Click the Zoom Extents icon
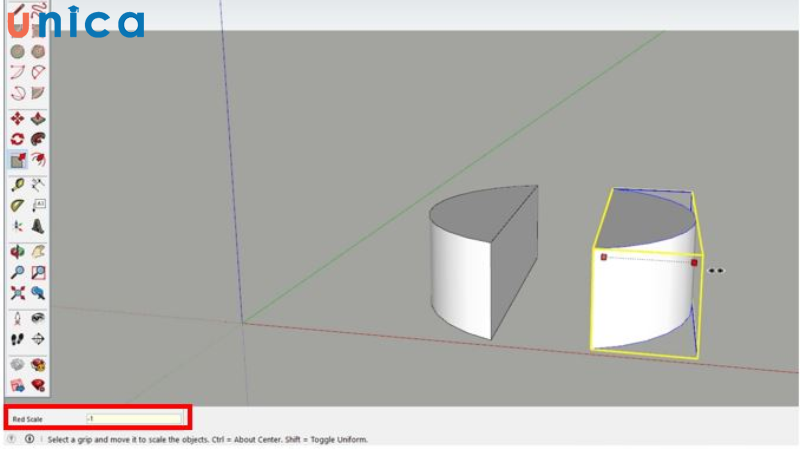Screen dimensions: 800x450 [x=18, y=293]
